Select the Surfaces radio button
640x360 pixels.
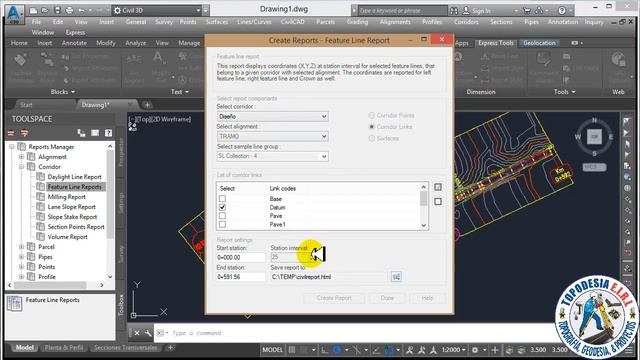(x=371, y=138)
